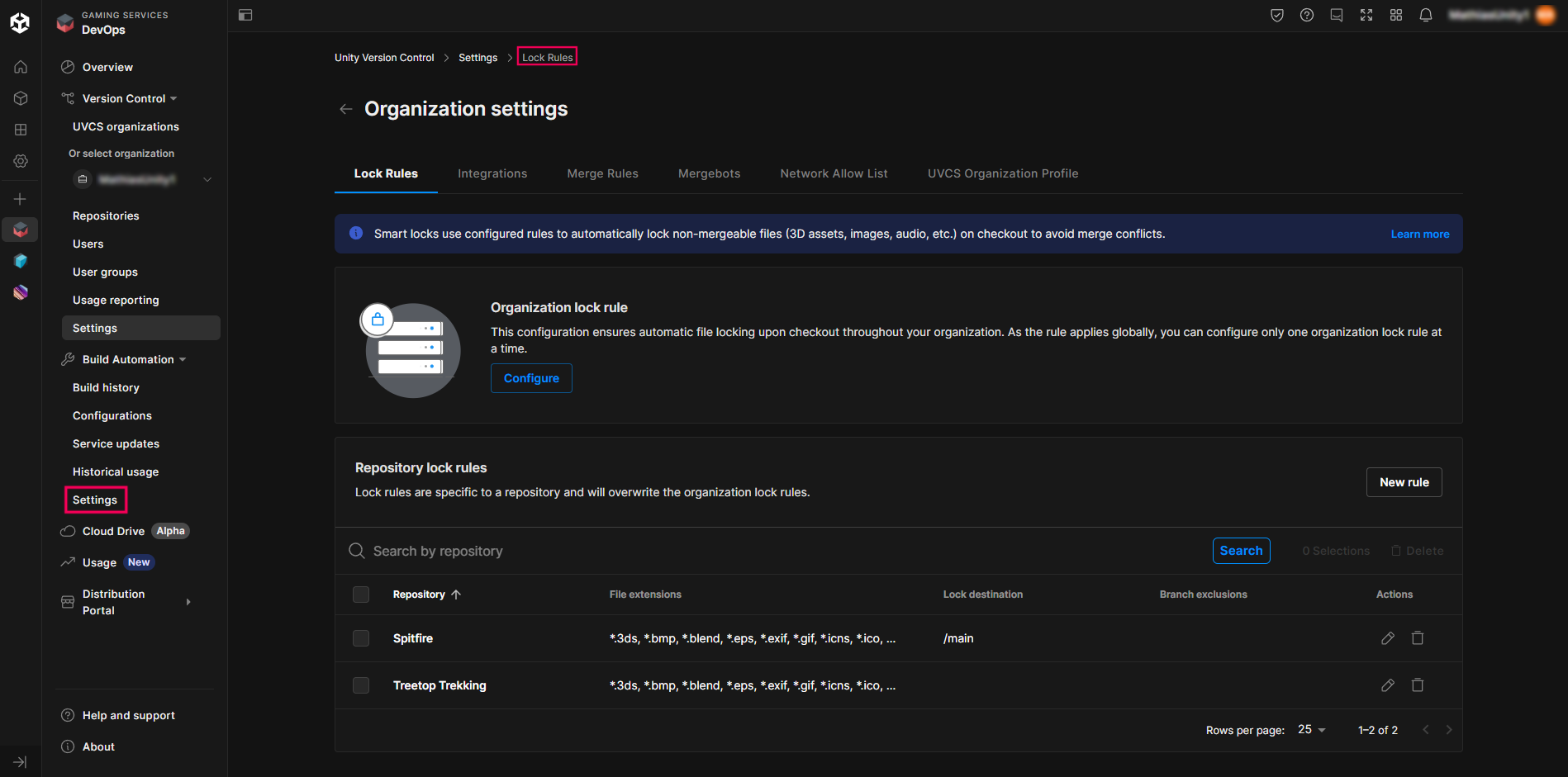Switch to the Merge Rules tab
This screenshot has width=1568, height=777.
click(x=602, y=173)
